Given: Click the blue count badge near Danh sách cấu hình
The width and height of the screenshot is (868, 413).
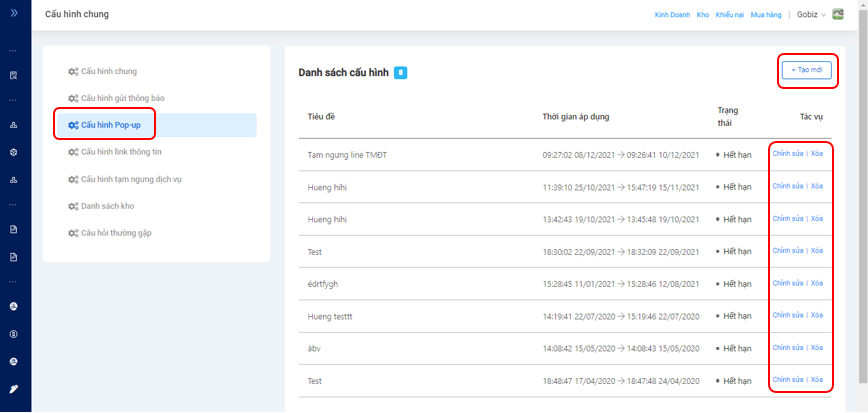Looking at the screenshot, I should (x=400, y=73).
